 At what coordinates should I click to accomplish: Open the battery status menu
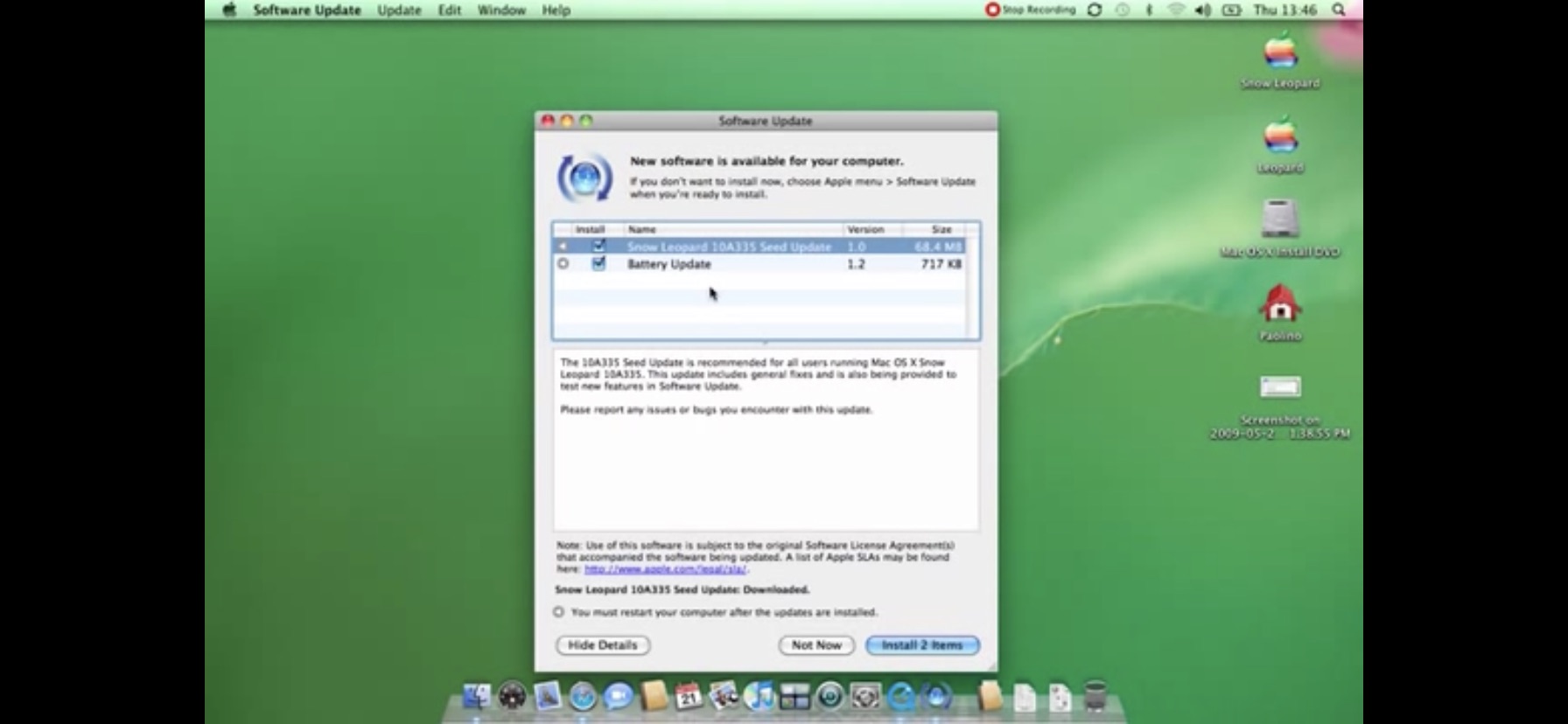pyautogui.click(x=1231, y=10)
